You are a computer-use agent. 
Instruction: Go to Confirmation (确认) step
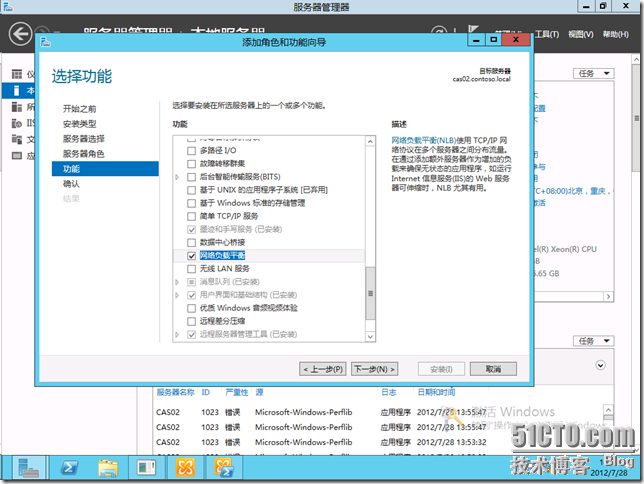pos(71,184)
